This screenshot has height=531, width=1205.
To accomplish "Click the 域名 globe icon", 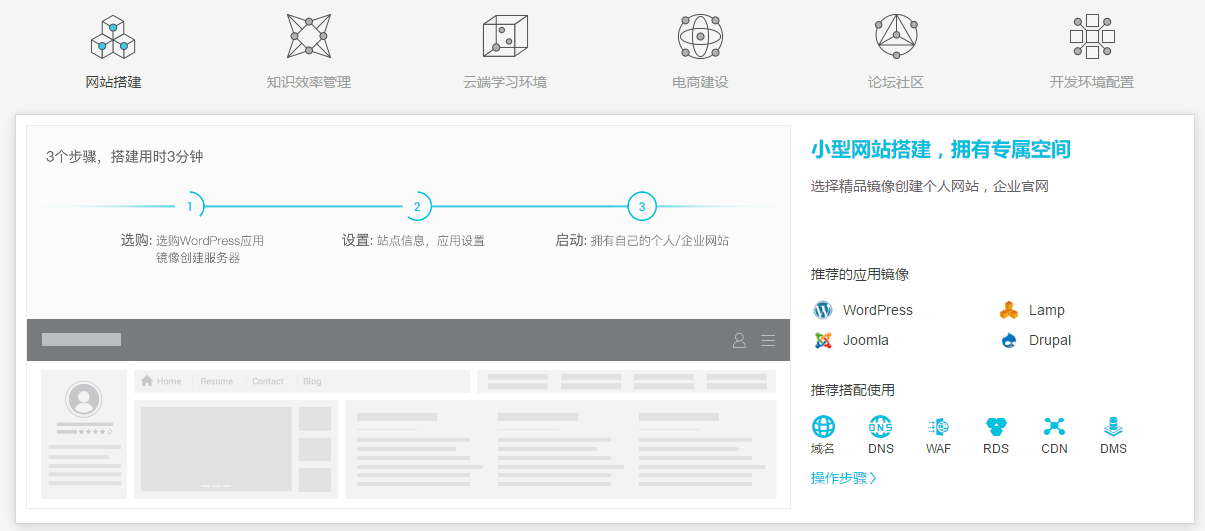I will point(823,427).
